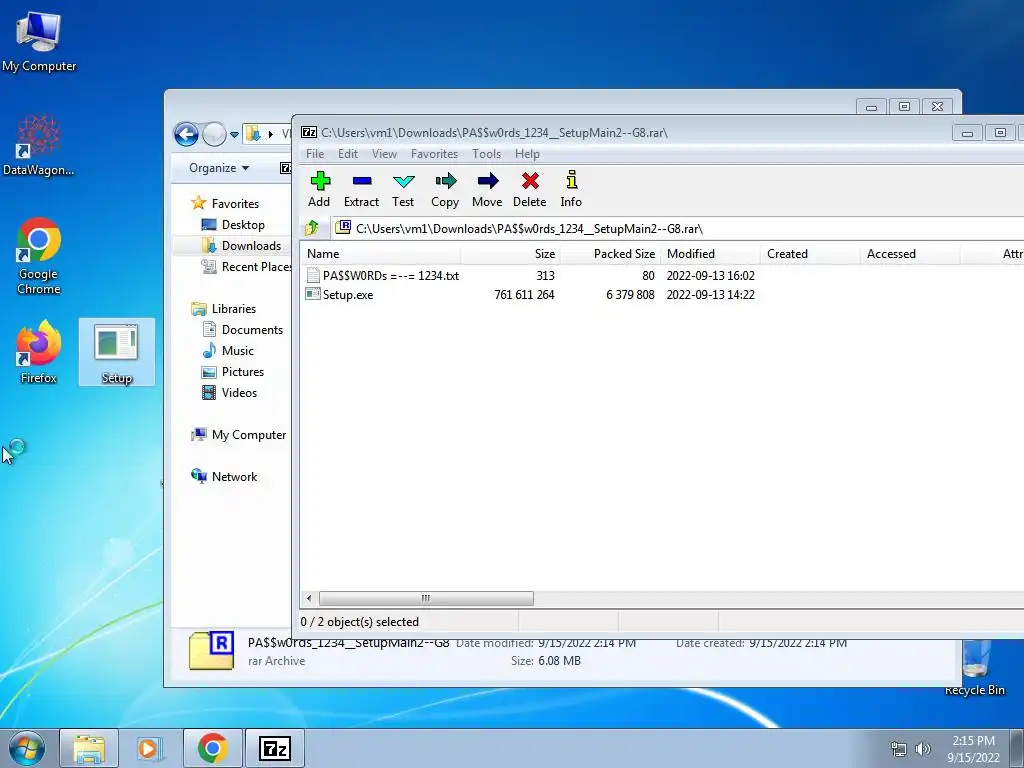Viewport: 1024px width, 768px height.
Task: Run Test on the archive
Action: pos(403,189)
